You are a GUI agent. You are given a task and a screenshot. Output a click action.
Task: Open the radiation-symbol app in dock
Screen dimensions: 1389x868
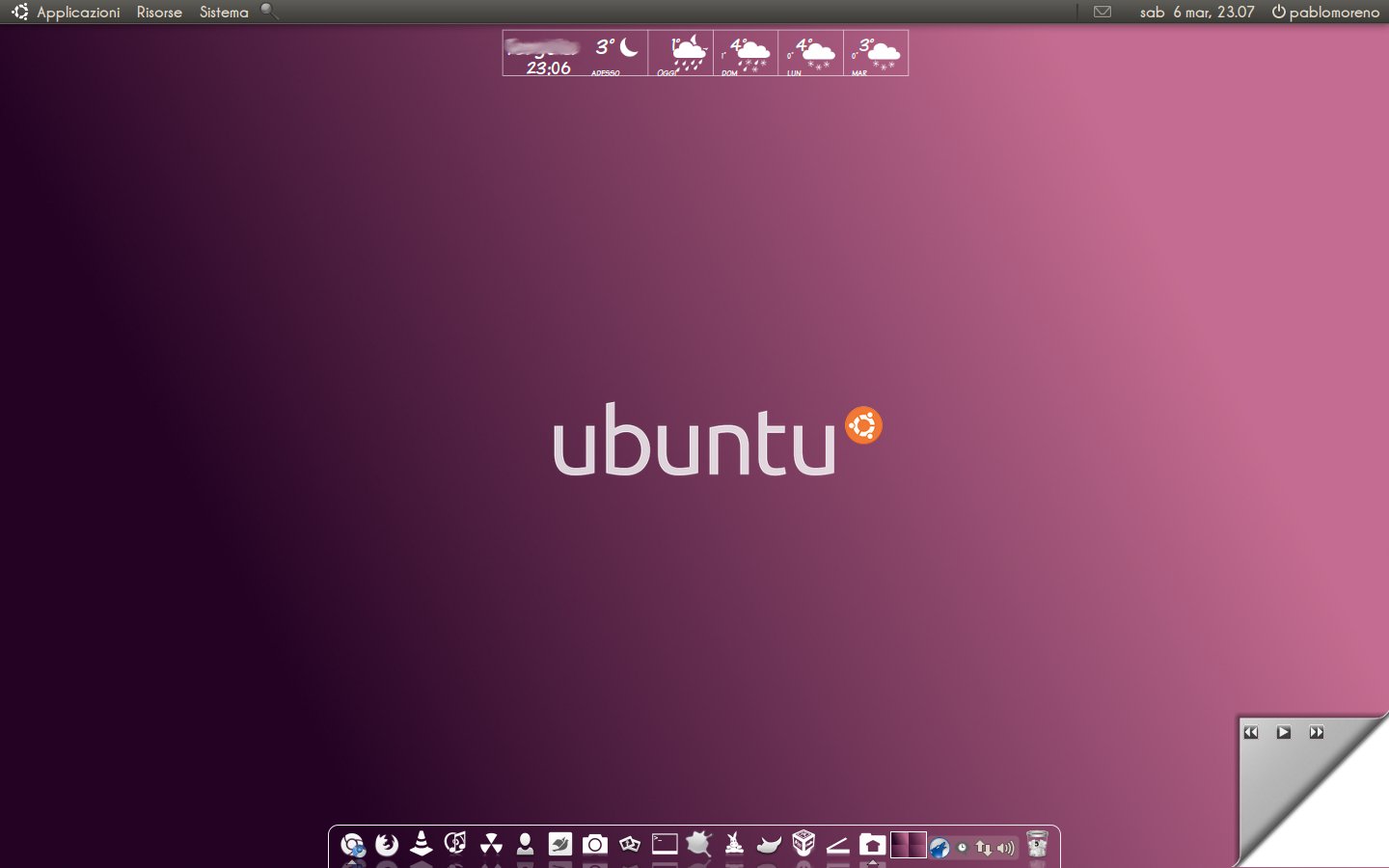pyautogui.click(x=491, y=845)
